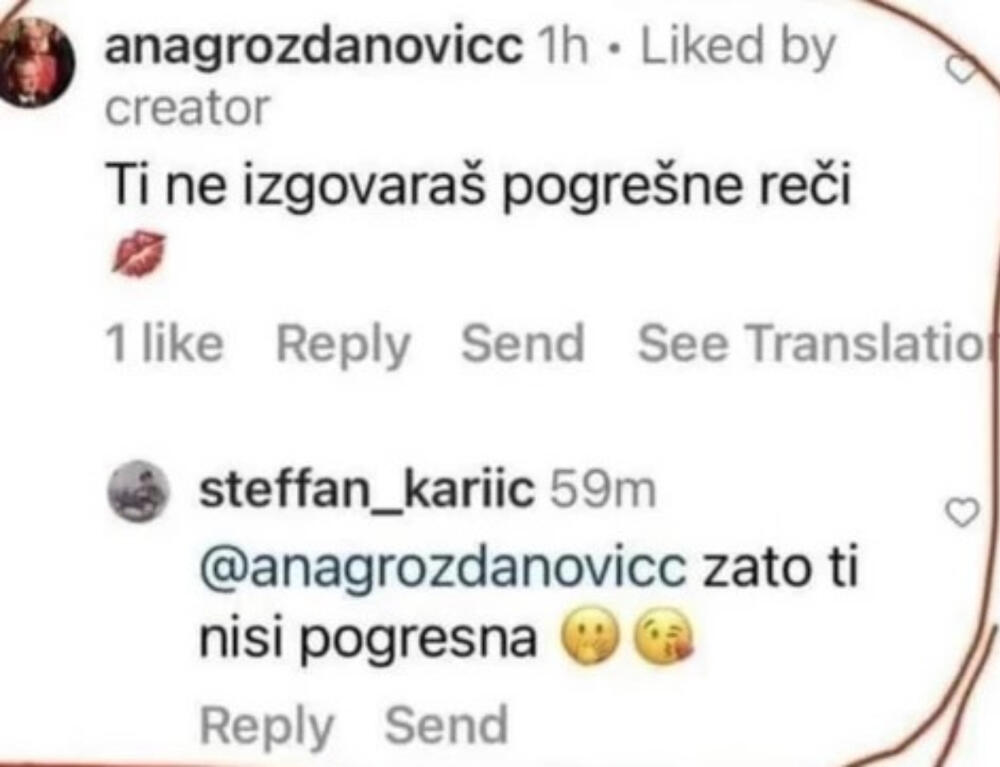The width and height of the screenshot is (1000, 767).
Task: Send steffan_kariic's reply to someone
Action: pos(446,724)
